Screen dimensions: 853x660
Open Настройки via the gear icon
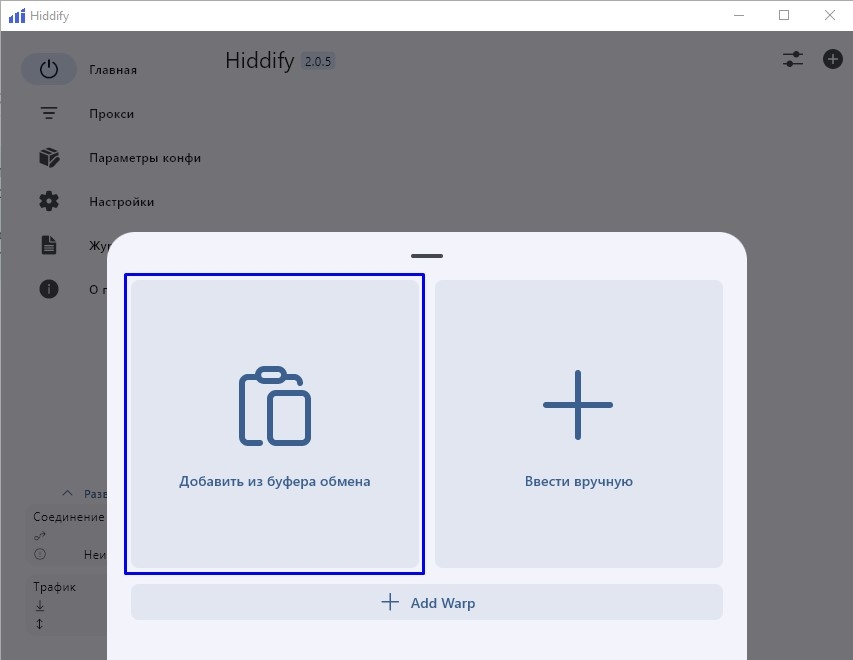pos(49,202)
